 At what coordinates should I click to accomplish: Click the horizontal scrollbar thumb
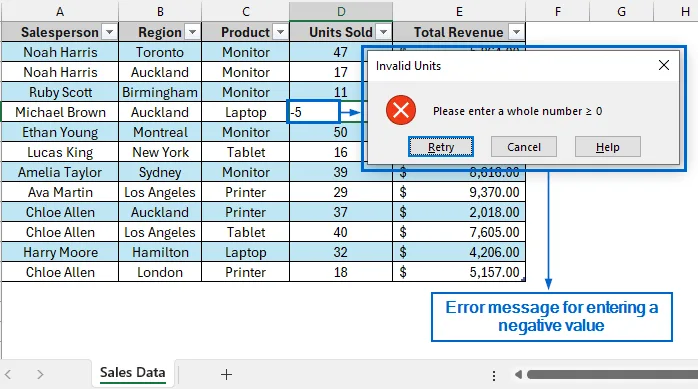click(x=613, y=375)
